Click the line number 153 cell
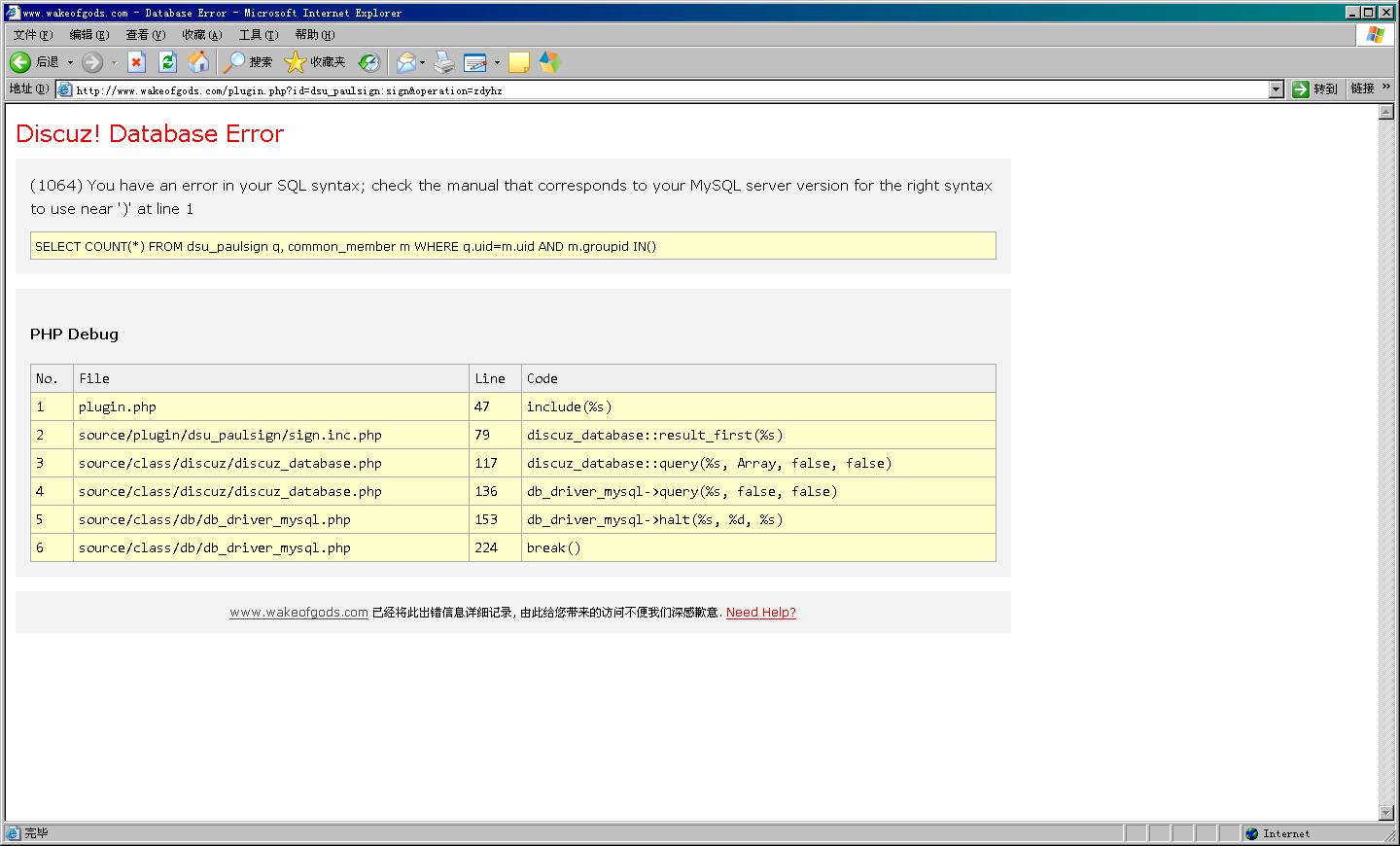Screen dimensions: 1400x846 coord(495,519)
